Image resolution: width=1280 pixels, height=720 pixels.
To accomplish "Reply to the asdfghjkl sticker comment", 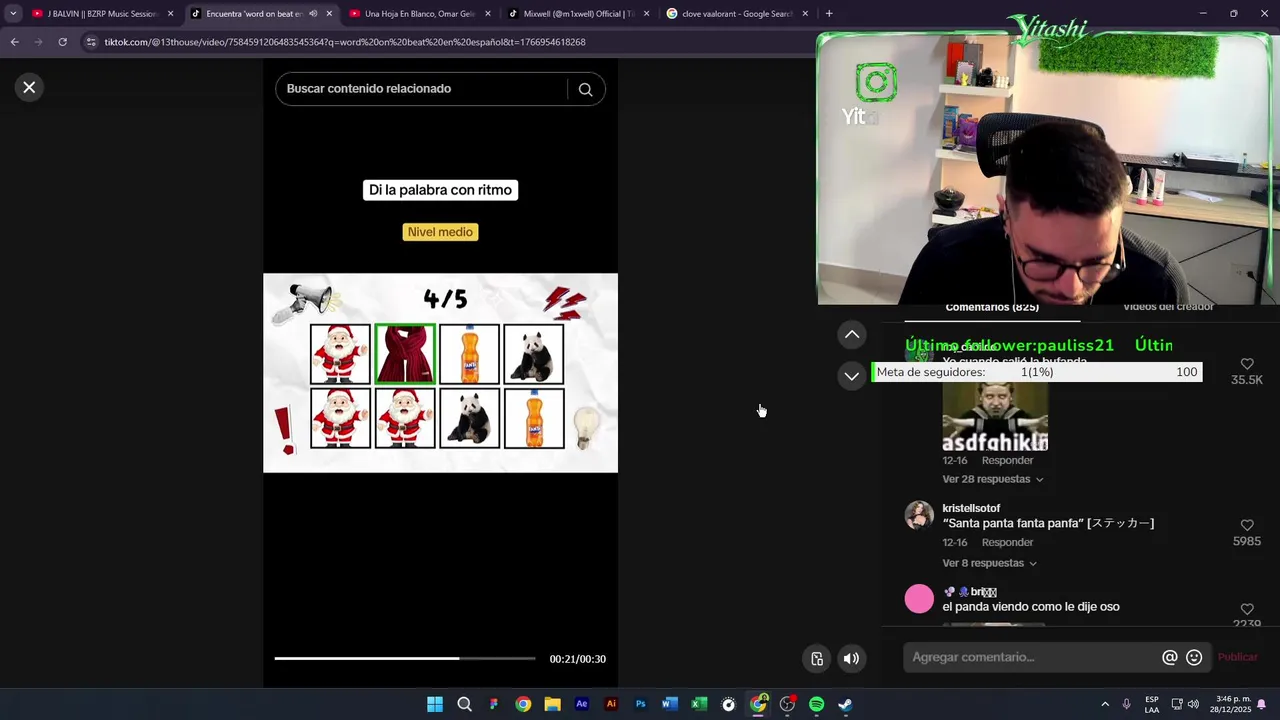I will point(1007,460).
